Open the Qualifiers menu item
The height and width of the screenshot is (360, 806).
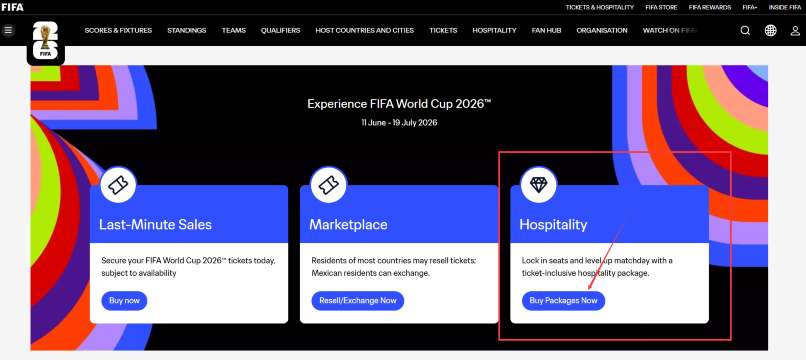pyautogui.click(x=280, y=30)
